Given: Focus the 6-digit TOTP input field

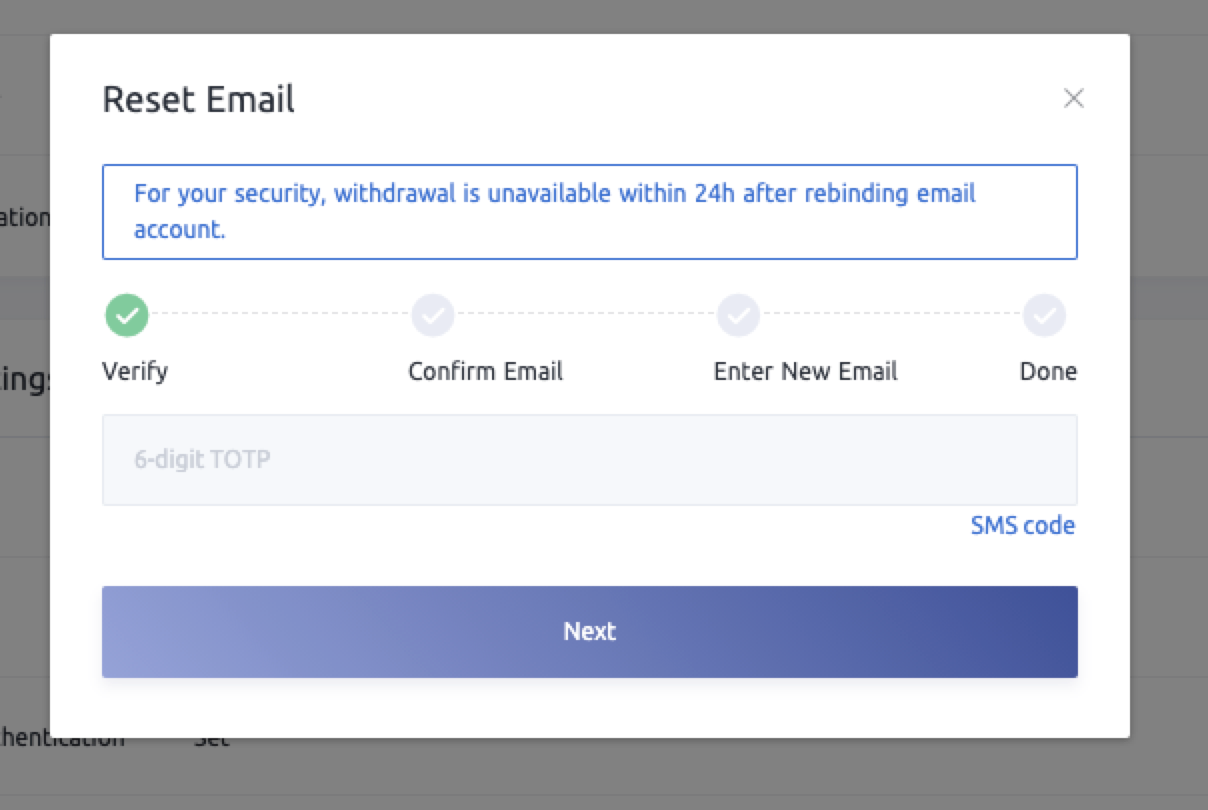Looking at the screenshot, I should [x=589, y=460].
